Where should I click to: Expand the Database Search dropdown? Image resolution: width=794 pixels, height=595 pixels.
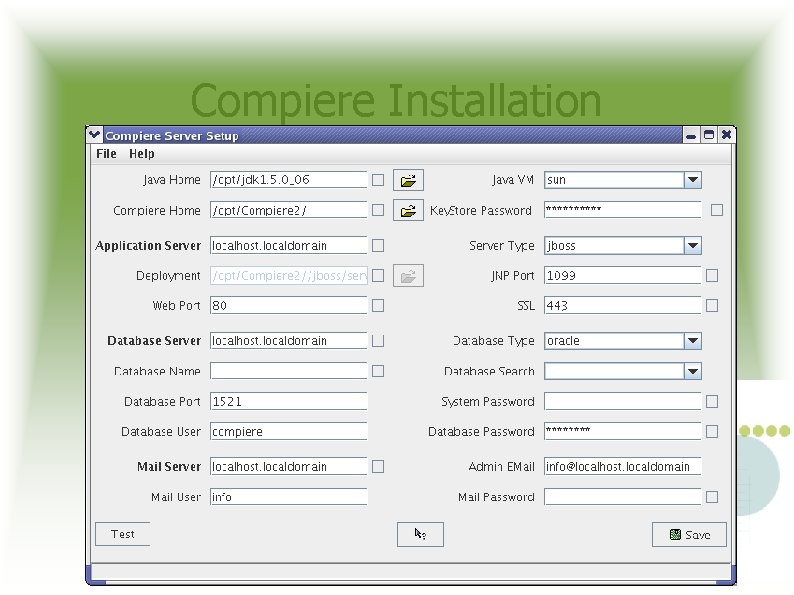coord(693,371)
